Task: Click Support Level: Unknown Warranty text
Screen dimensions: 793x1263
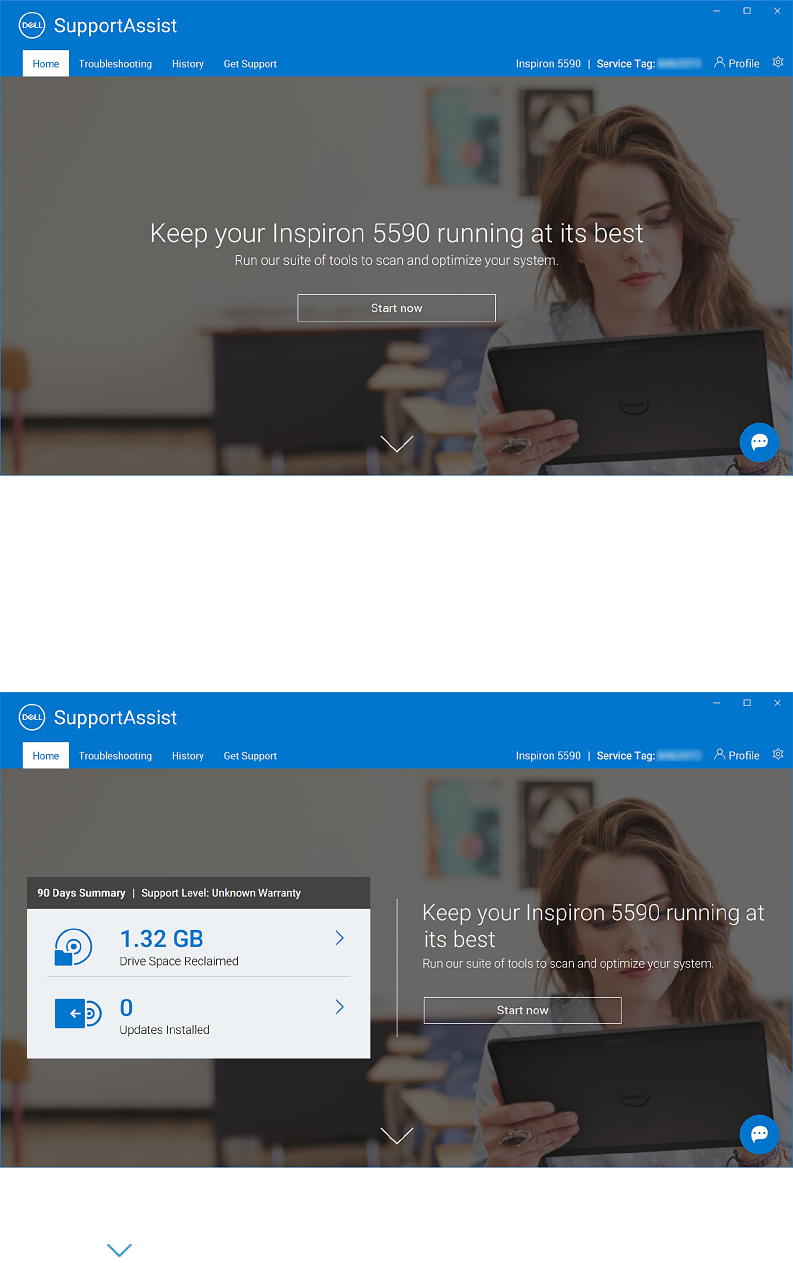Action: [x=221, y=893]
